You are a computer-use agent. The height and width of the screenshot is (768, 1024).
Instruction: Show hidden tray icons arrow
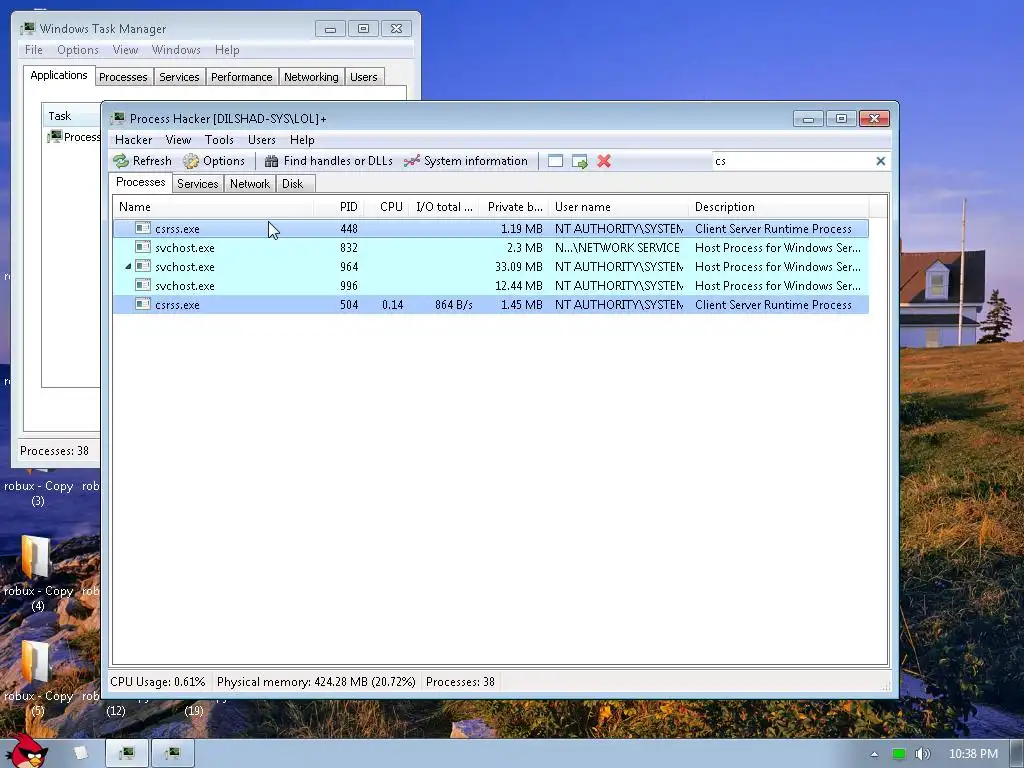click(874, 754)
